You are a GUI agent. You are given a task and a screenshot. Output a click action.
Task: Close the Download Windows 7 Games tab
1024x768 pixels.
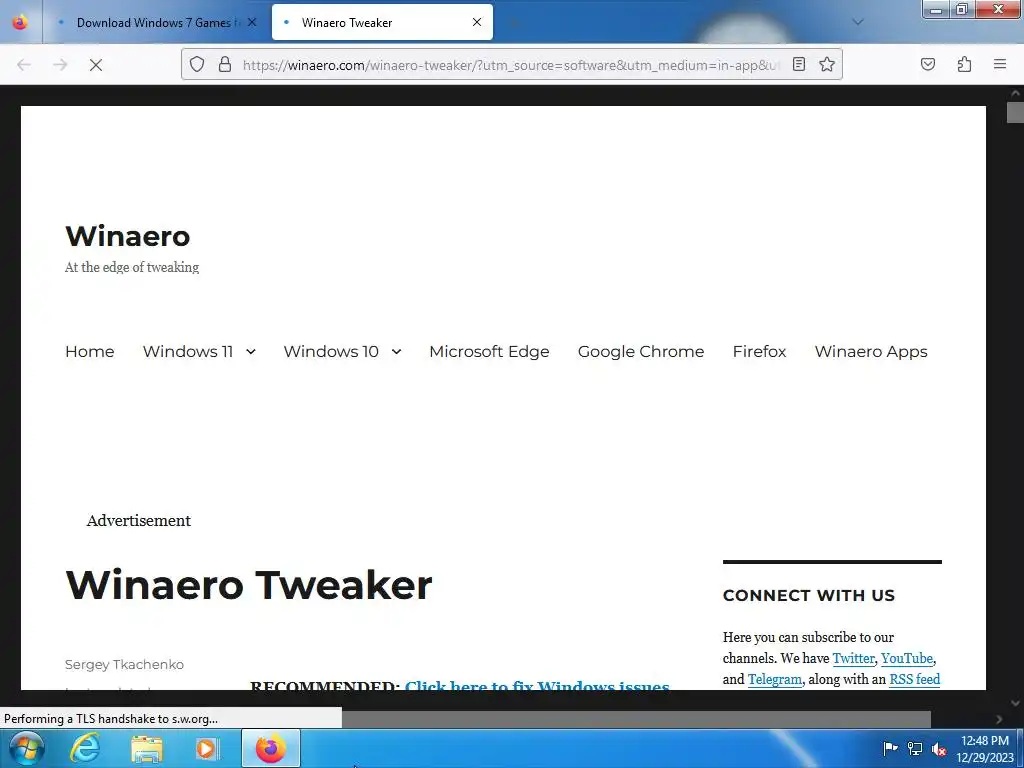(x=252, y=22)
